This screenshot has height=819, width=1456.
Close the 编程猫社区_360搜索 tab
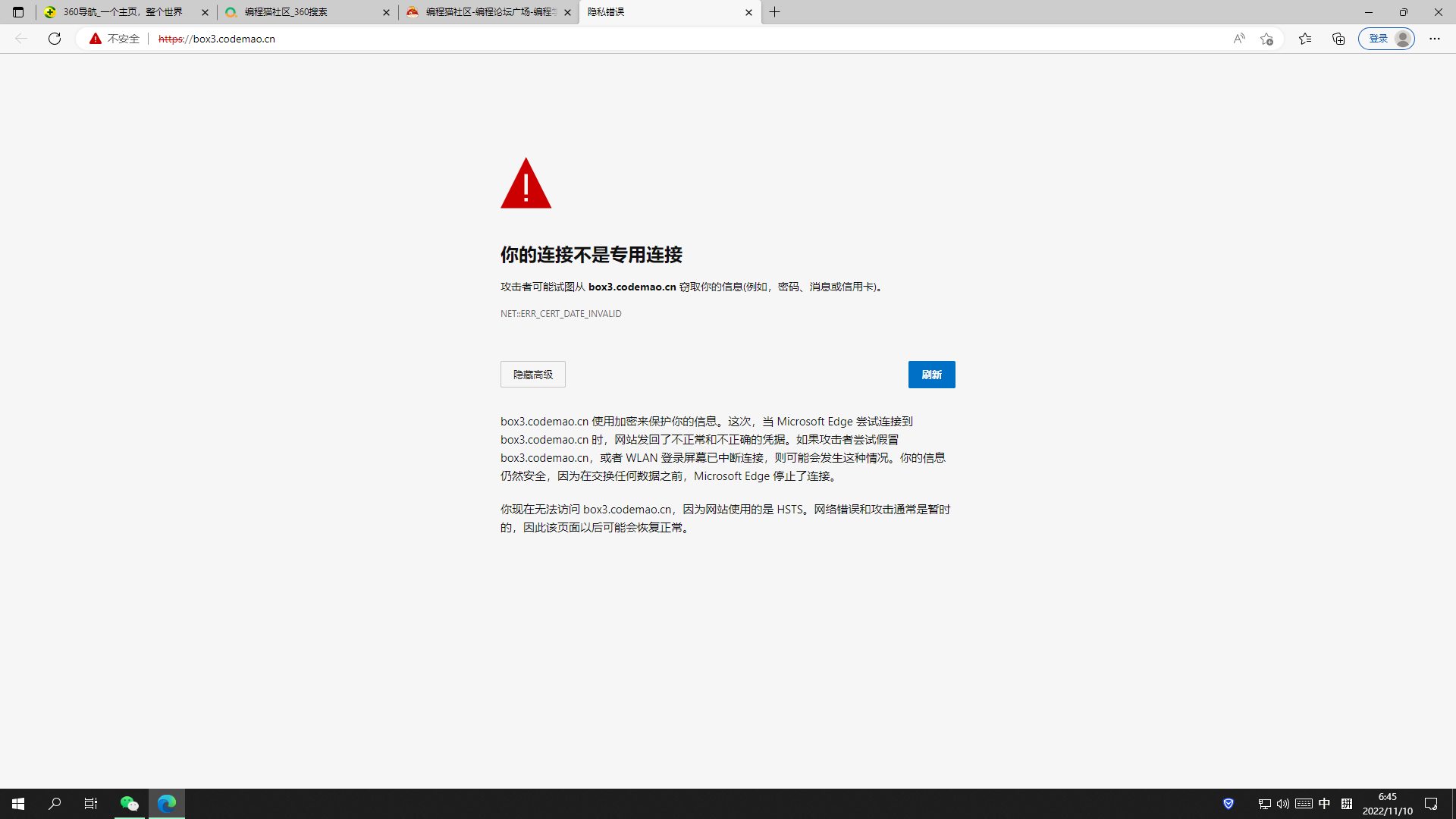(386, 12)
